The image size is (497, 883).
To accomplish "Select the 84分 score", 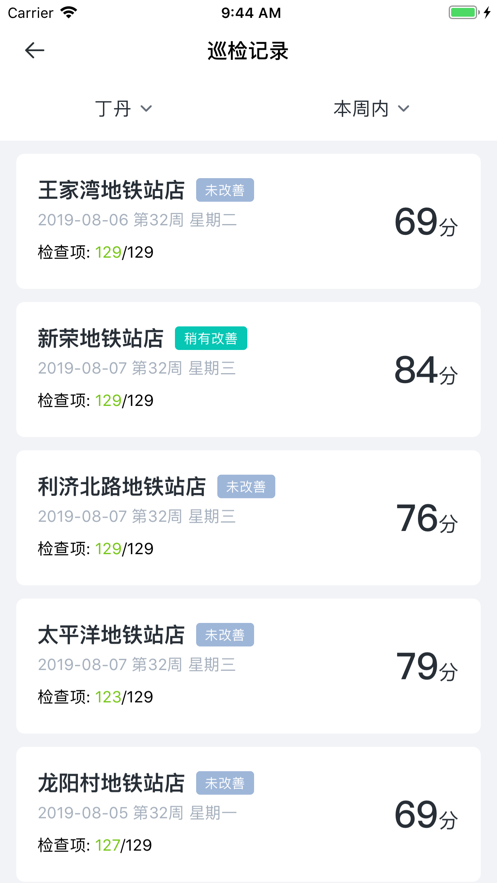I will 426,370.
